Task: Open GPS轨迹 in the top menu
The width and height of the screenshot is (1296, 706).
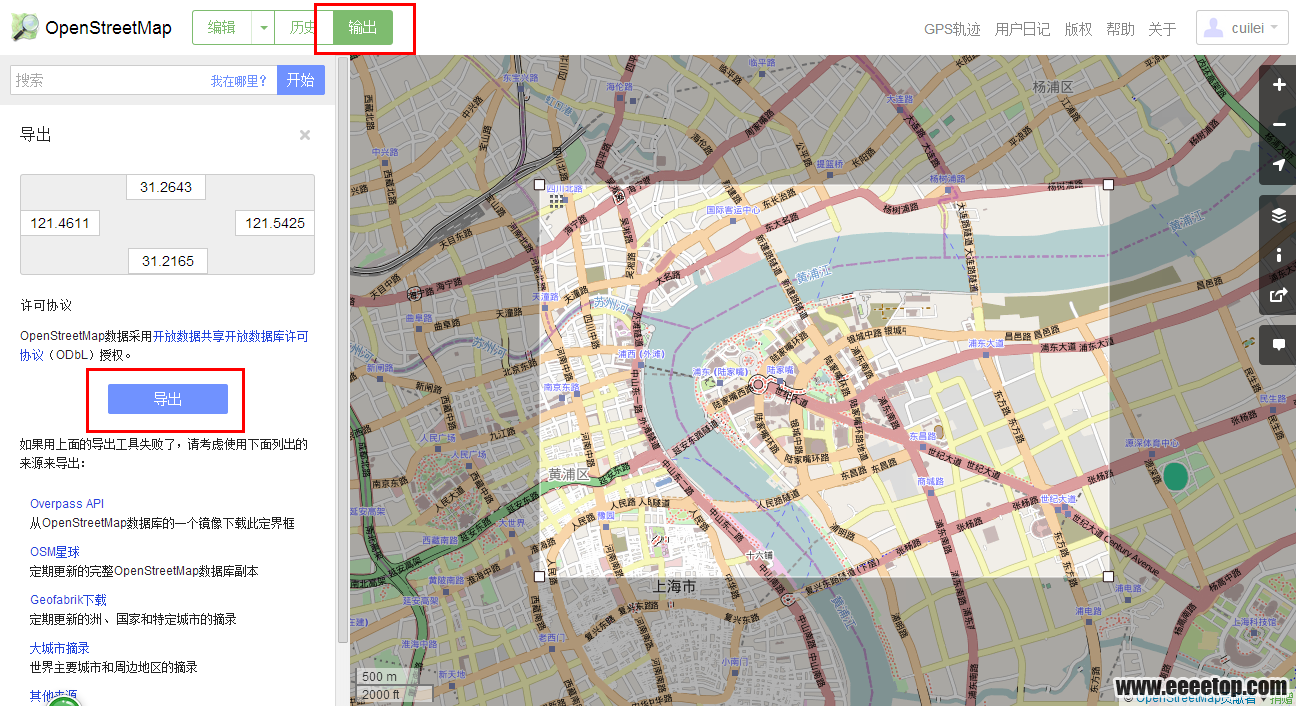Action: click(x=952, y=29)
